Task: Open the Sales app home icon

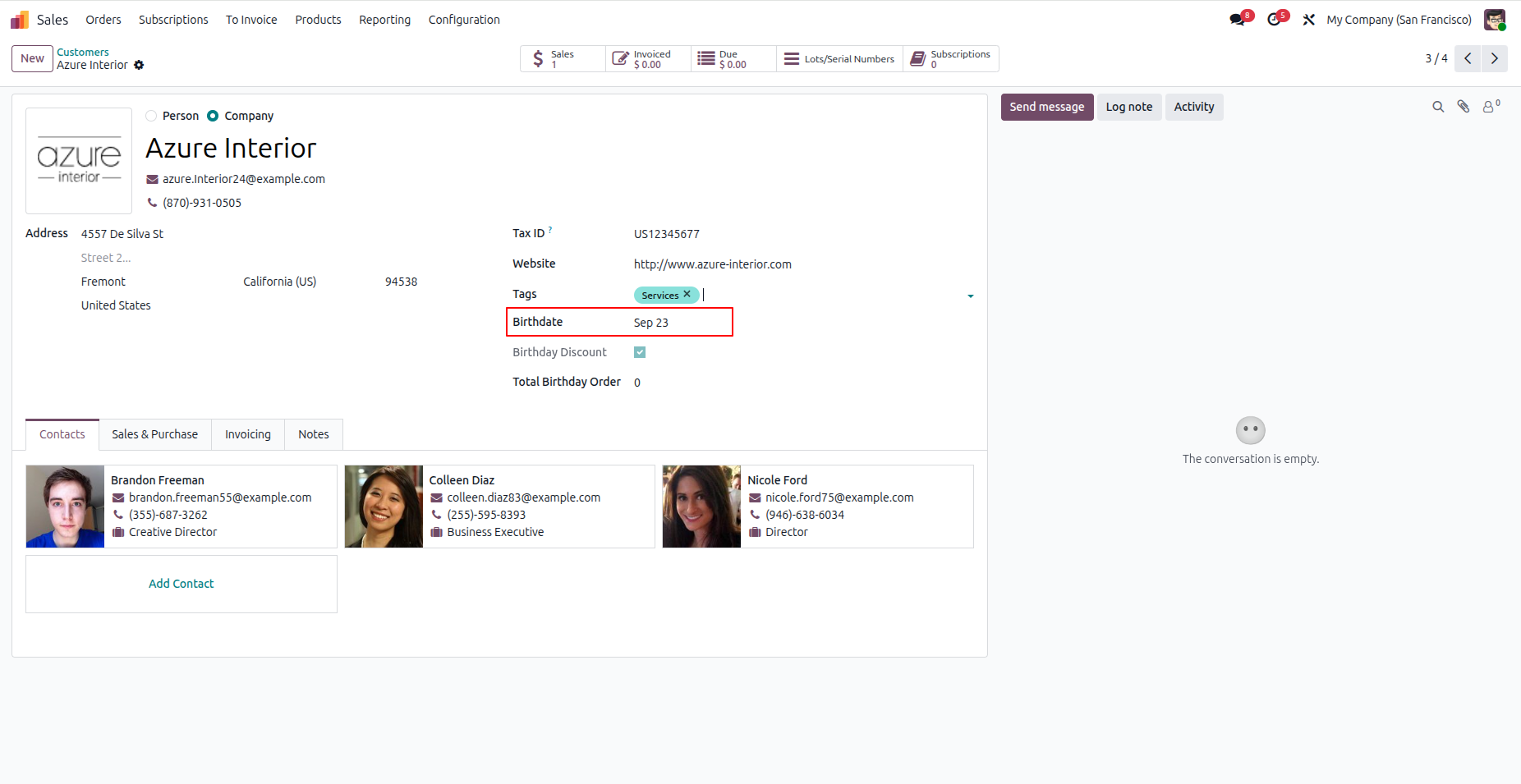Action: click(20, 20)
